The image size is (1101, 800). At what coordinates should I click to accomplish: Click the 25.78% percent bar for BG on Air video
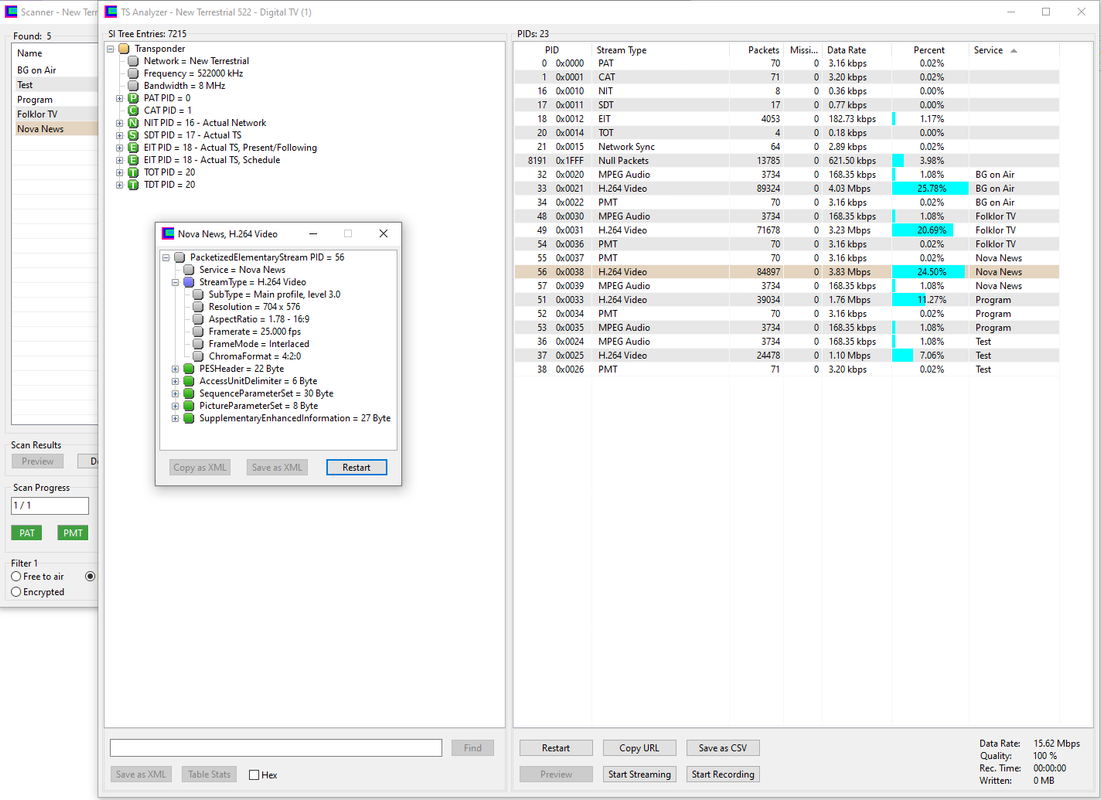(930, 189)
